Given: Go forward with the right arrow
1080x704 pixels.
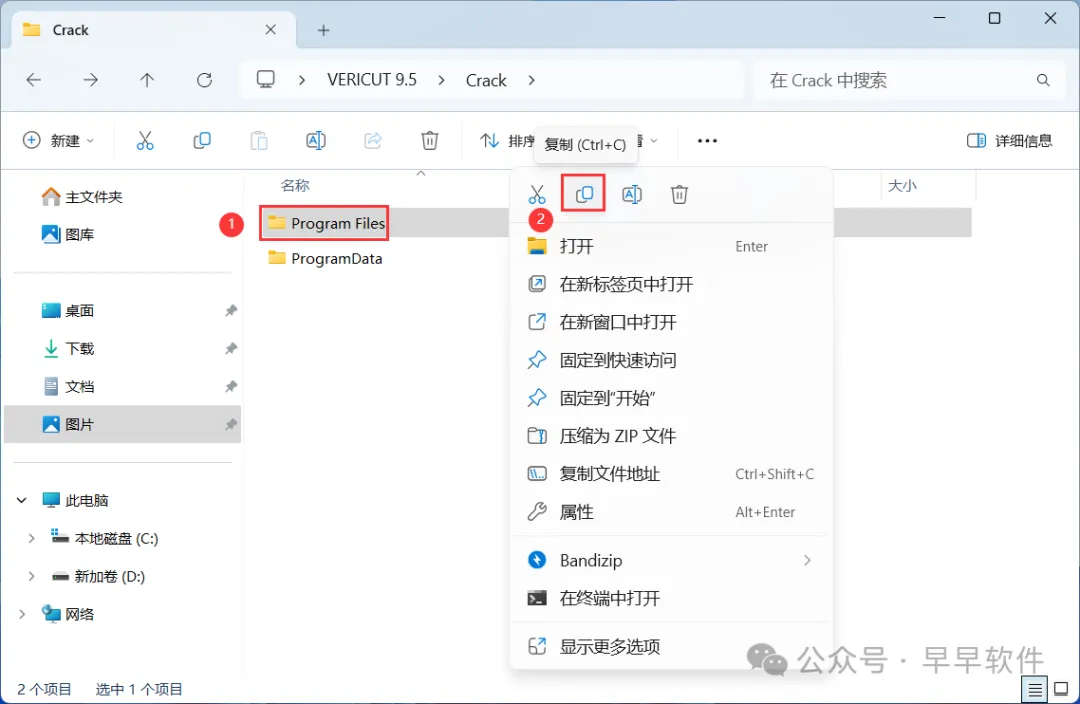Looking at the screenshot, I should click(x=90, y=80).
